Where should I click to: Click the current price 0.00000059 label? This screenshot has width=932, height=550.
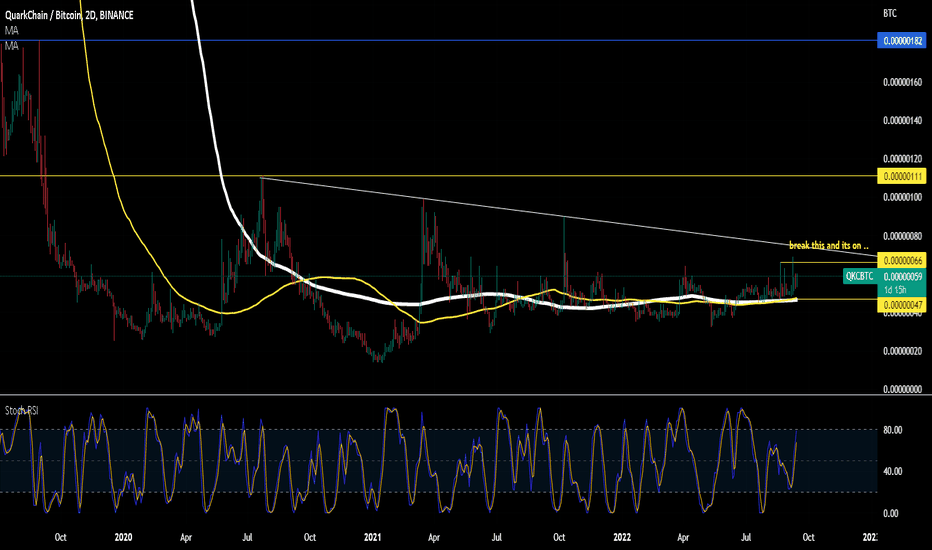902,276
